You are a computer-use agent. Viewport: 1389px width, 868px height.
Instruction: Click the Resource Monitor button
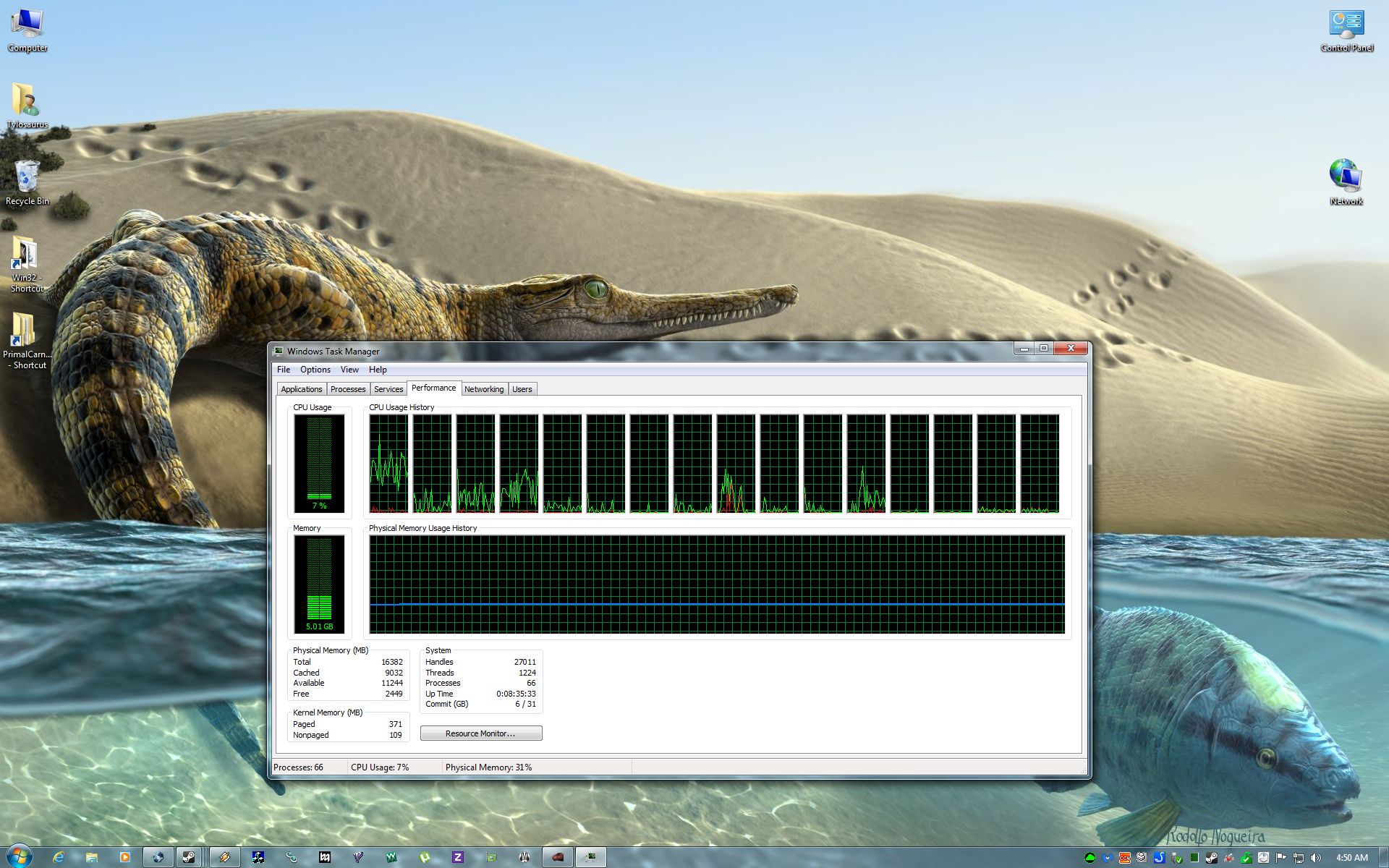tap(480, 733)
